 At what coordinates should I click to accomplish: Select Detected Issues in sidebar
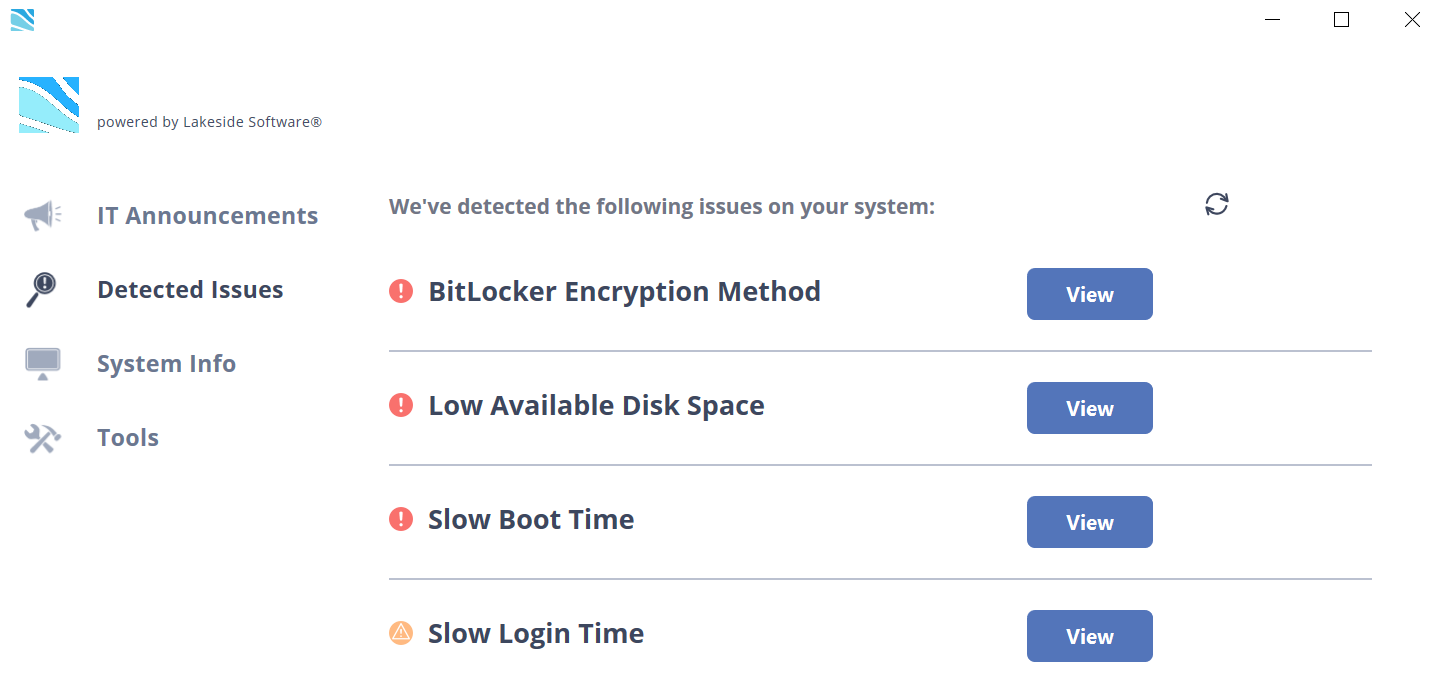click(190, 290)
